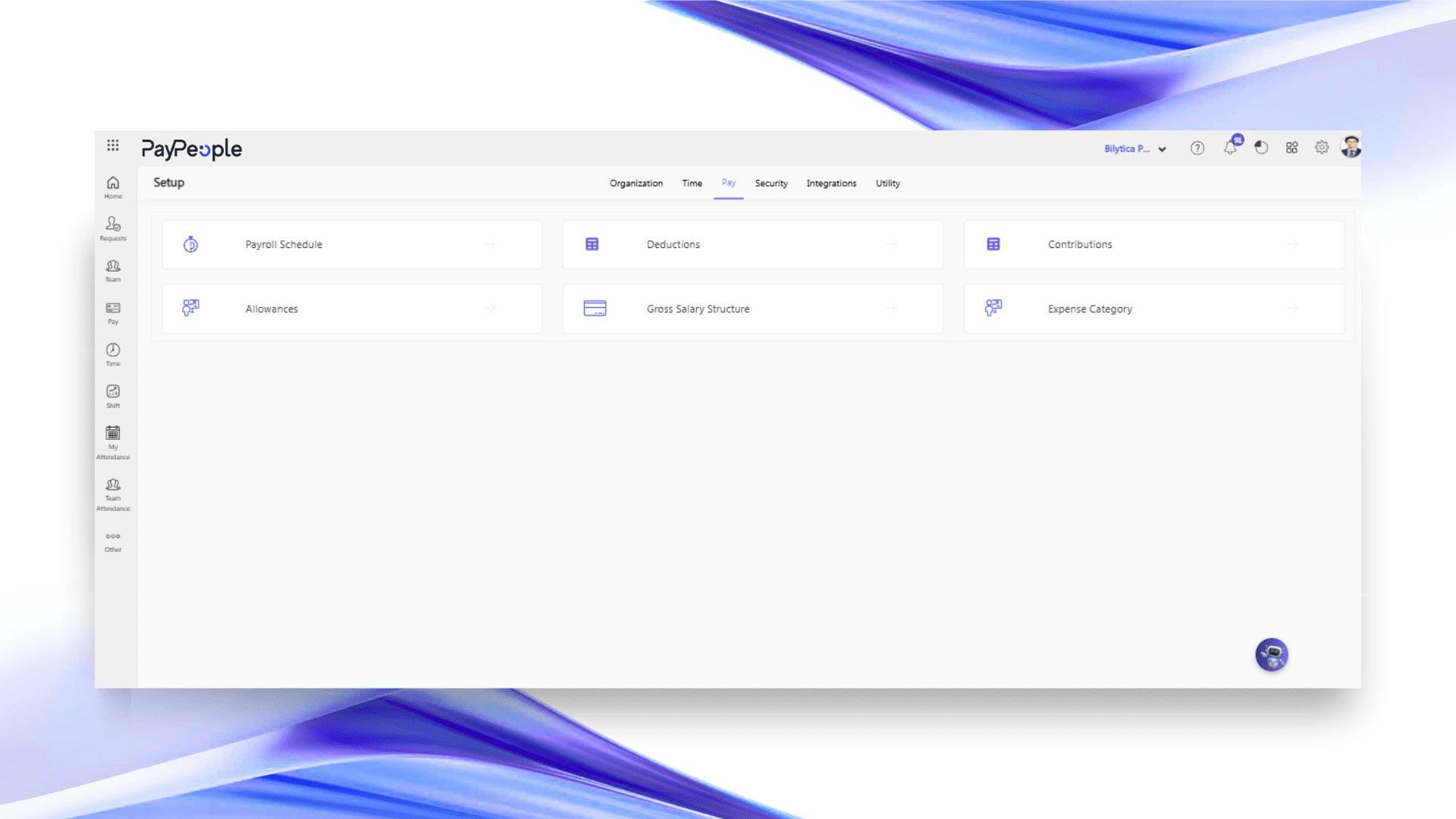This screenshot has width=1456, height=819.
Task: Click the settings gear icon
Action: tap(1322, 148)
